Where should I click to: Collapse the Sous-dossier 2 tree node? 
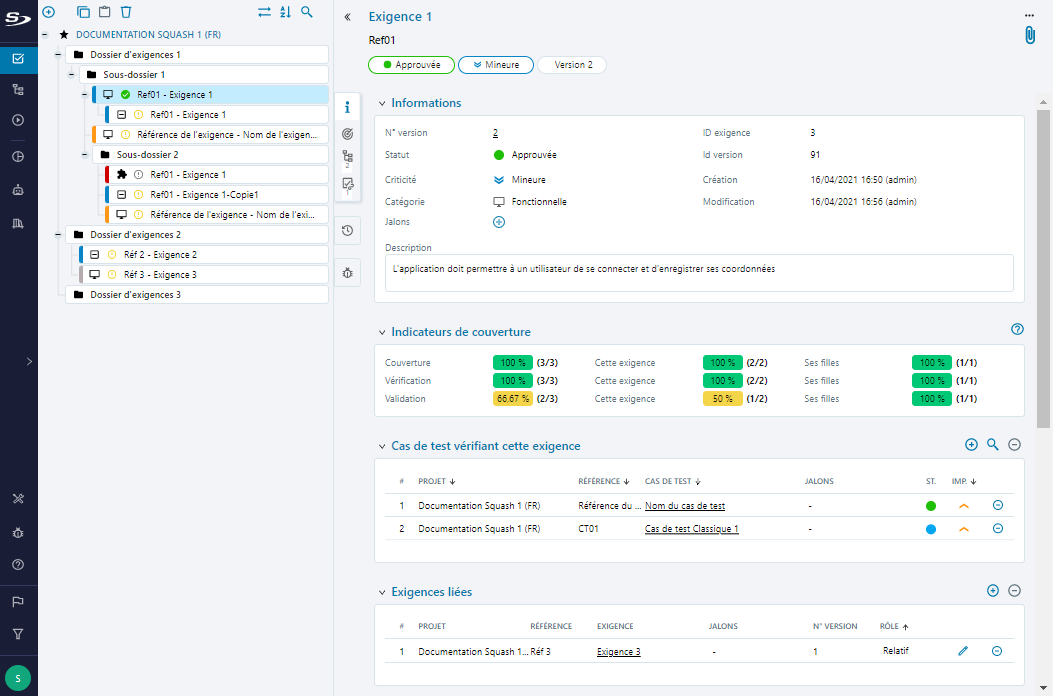click(85, 155)
